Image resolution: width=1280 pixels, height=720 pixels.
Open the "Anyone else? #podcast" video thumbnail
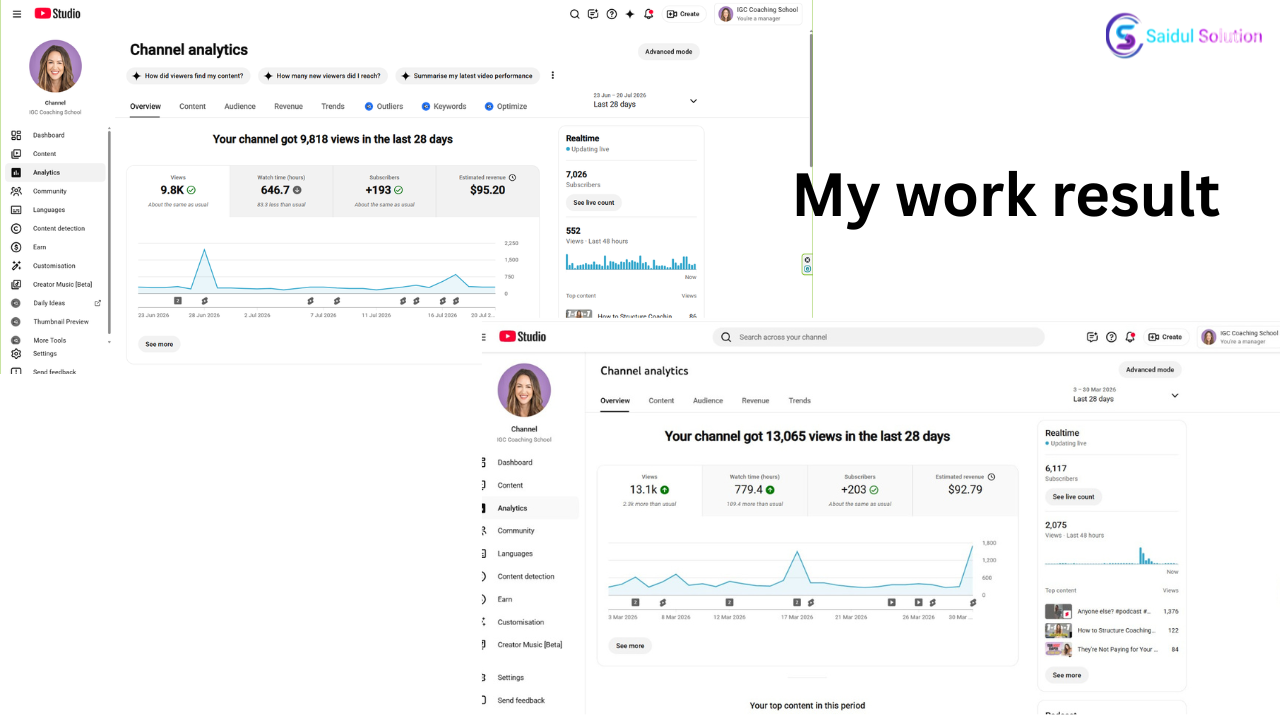click(1059, 611)
